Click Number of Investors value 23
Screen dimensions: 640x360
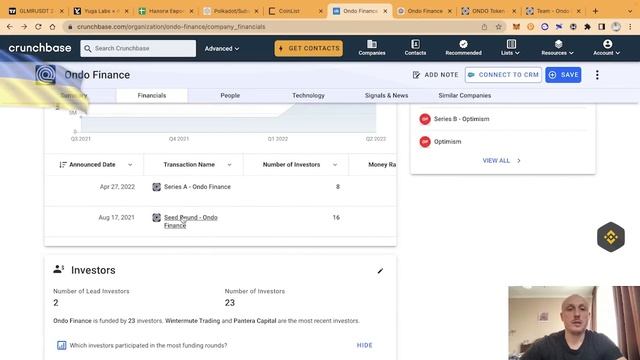[230, 303]
